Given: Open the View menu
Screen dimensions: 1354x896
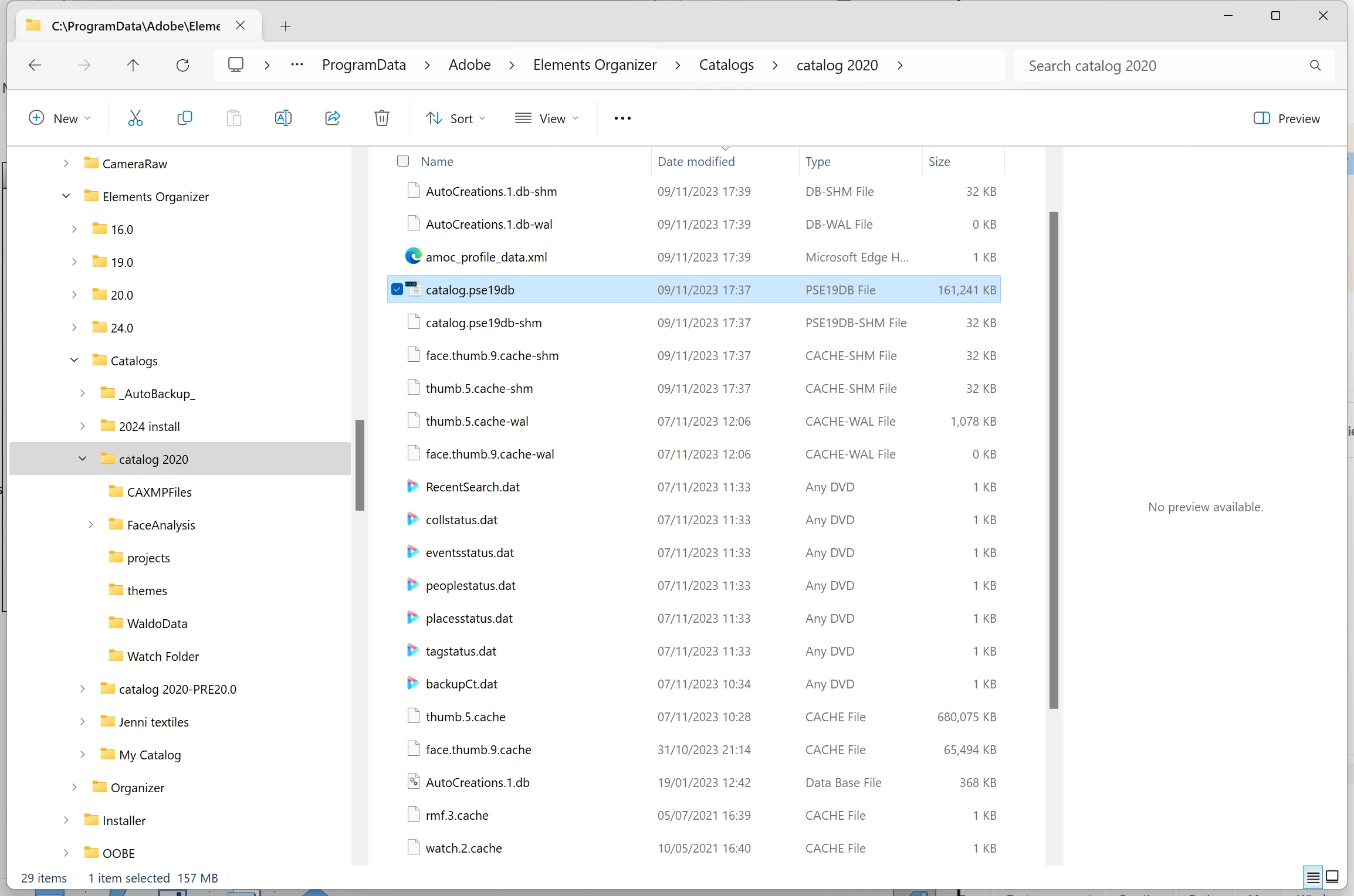Looking at the screenshot, I should pos(546,118).
